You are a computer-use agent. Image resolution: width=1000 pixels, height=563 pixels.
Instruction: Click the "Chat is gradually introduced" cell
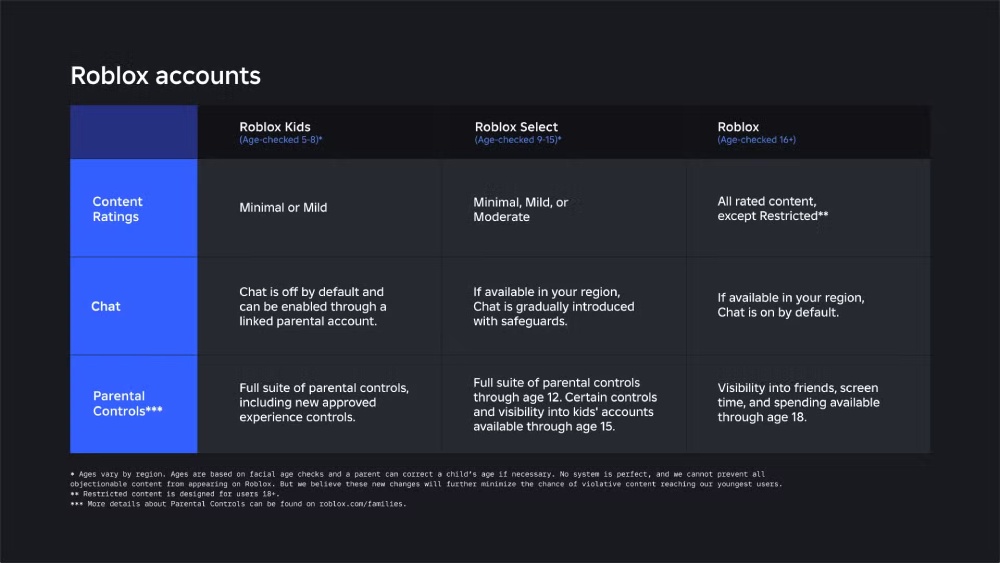[x=553, y=306]
